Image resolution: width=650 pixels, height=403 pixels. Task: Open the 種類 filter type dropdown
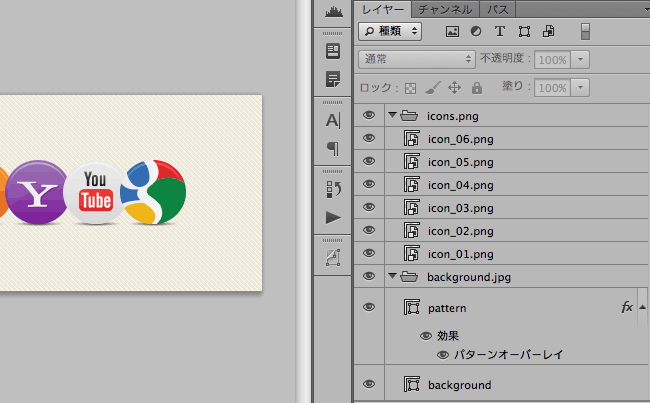tap(389, 32)
